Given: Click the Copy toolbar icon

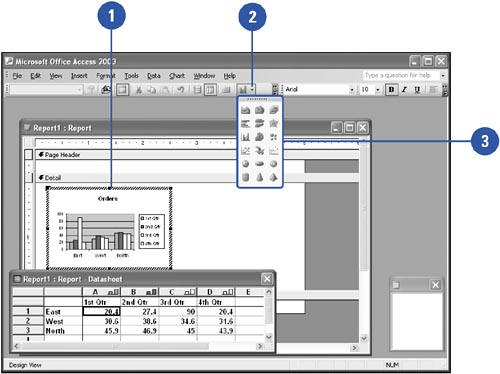Looking at the screenshot, I should coord(152,89).
